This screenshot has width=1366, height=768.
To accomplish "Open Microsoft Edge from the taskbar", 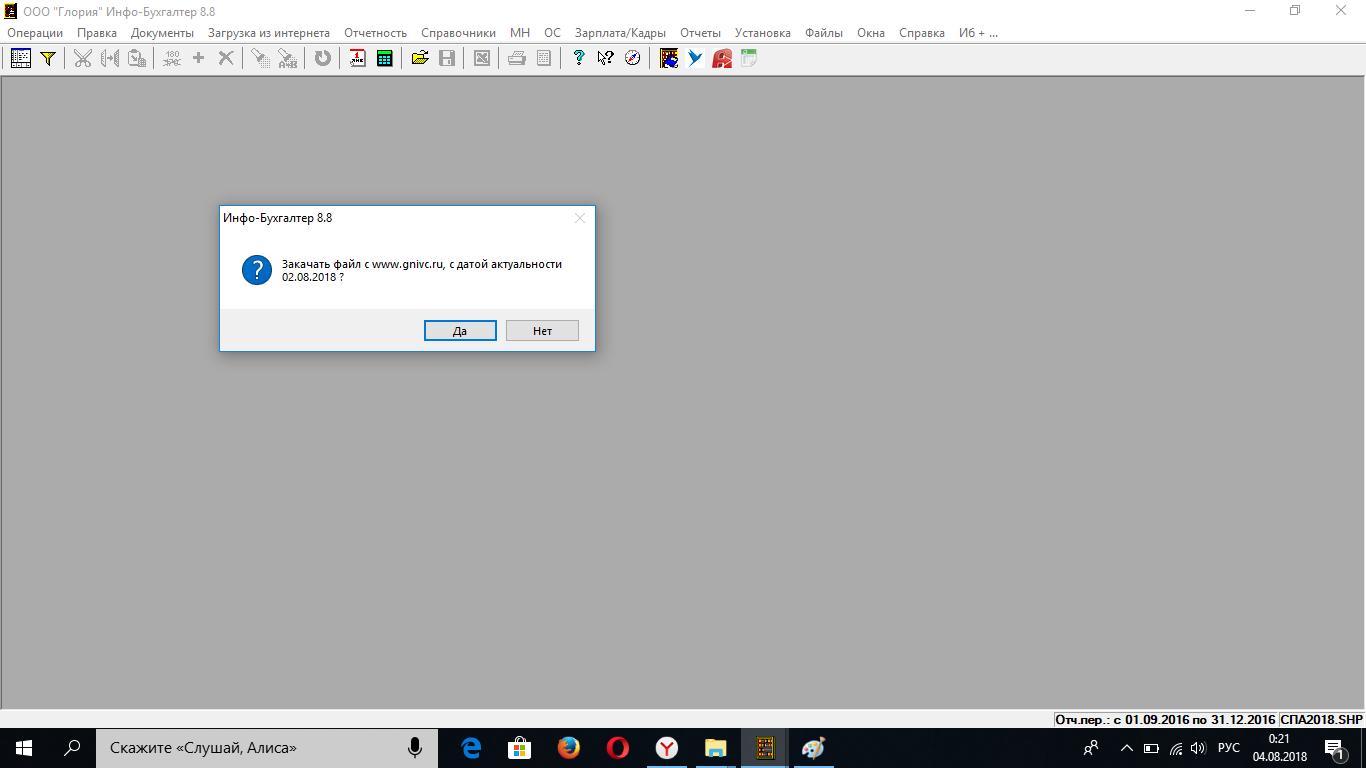I will click(471, 748).
